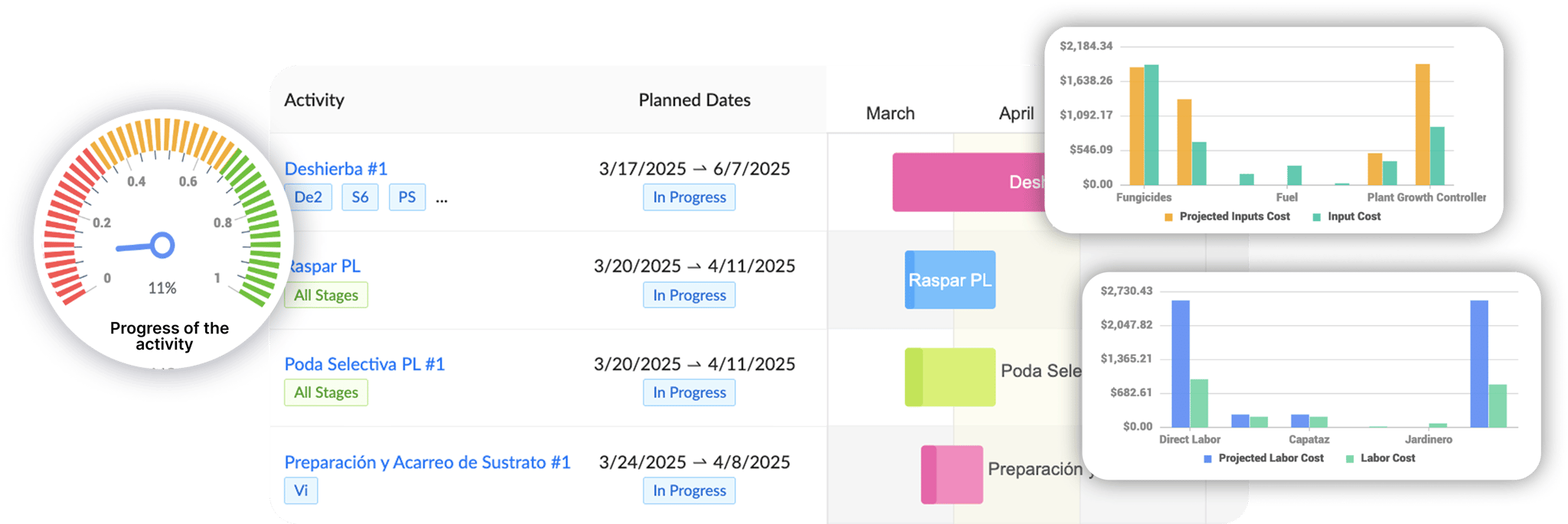Click the Raspar PL Gantt bar
This screenshot has height=524, width=1568.
point(950,279)
